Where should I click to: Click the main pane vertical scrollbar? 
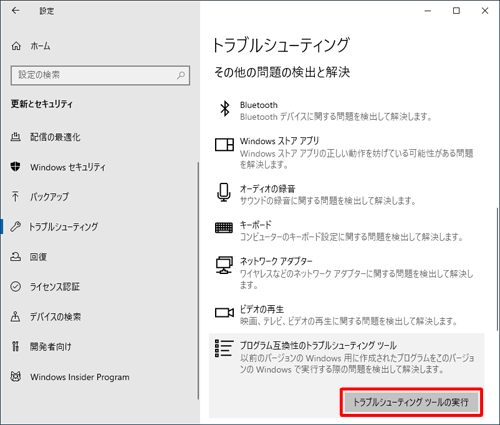coord(498,268)
